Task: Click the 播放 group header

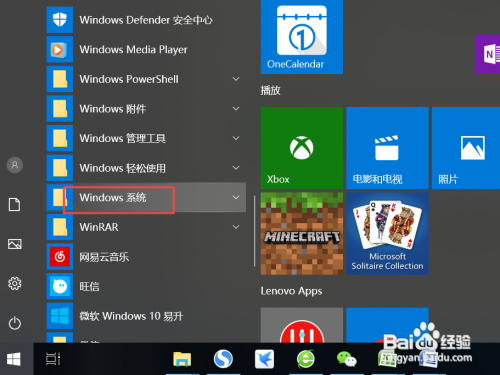Action: (270, 90)
